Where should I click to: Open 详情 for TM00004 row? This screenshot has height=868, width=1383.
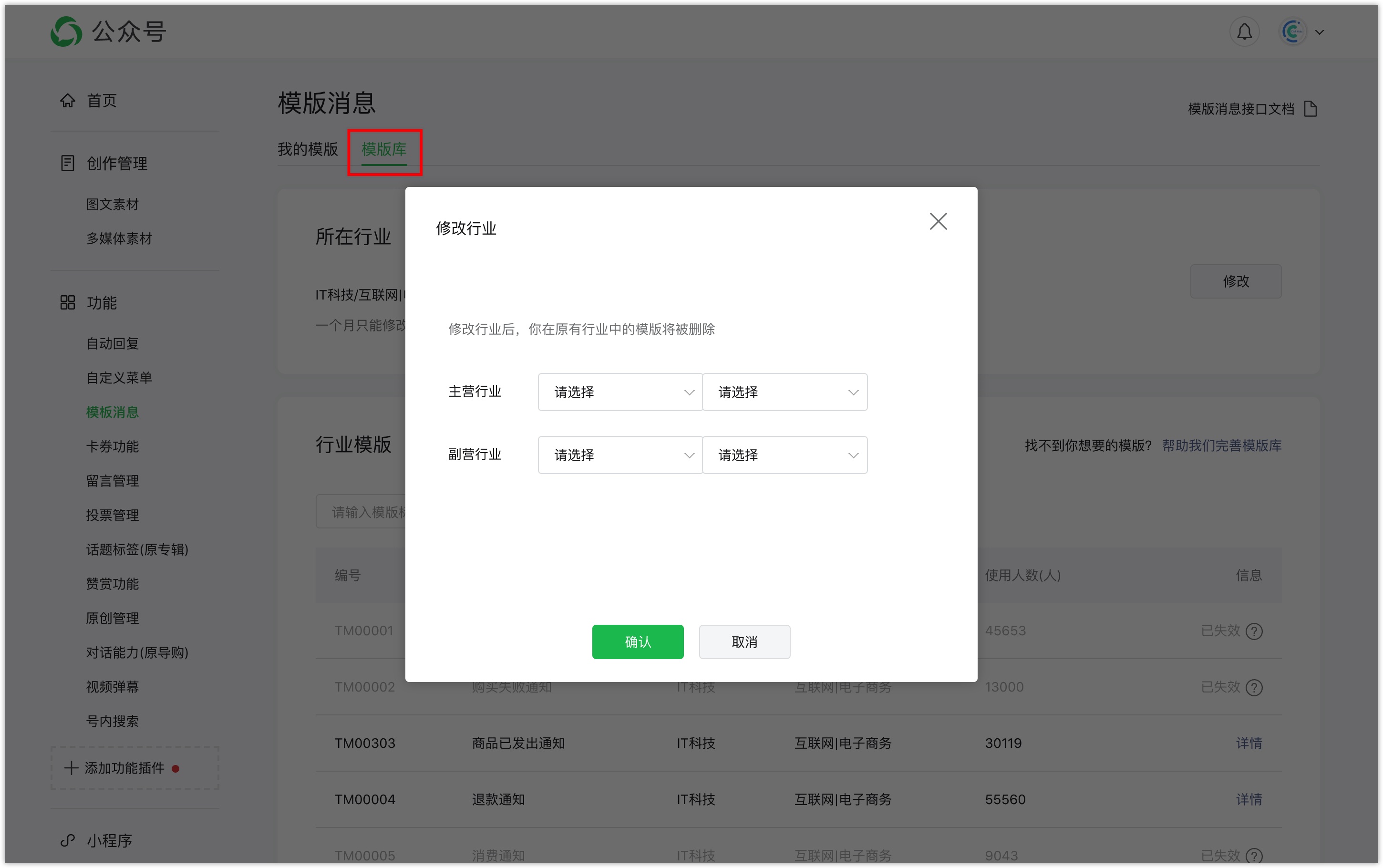coord(1249,800)
